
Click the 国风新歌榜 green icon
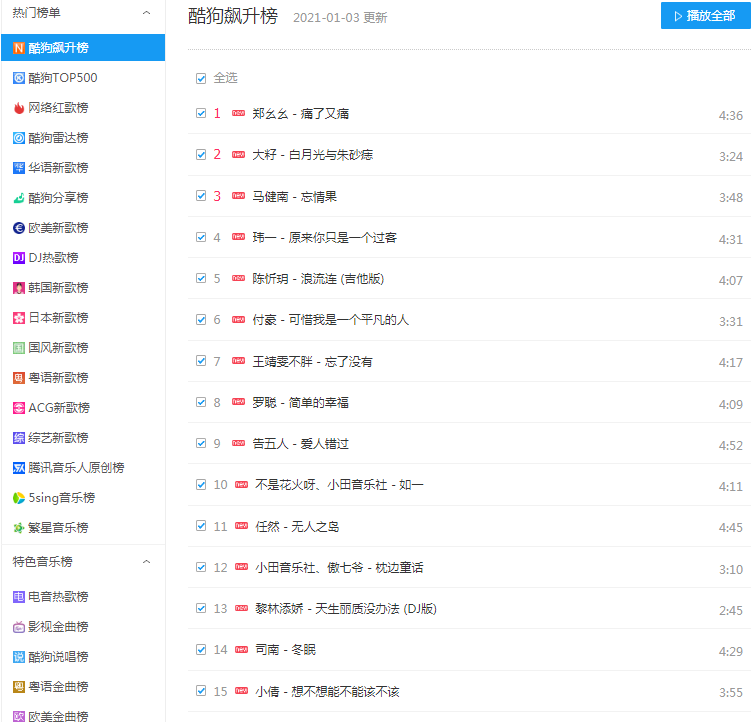click(x=18, y=348)
